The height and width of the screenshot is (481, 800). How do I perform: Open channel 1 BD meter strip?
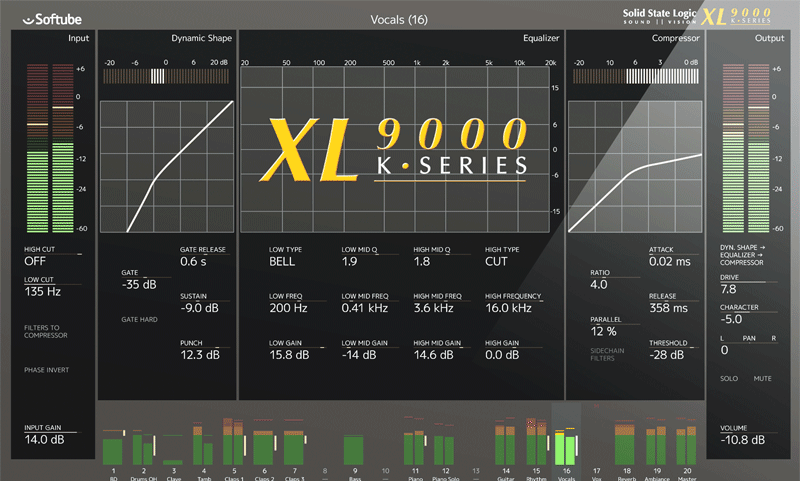(x=113, y=448)
